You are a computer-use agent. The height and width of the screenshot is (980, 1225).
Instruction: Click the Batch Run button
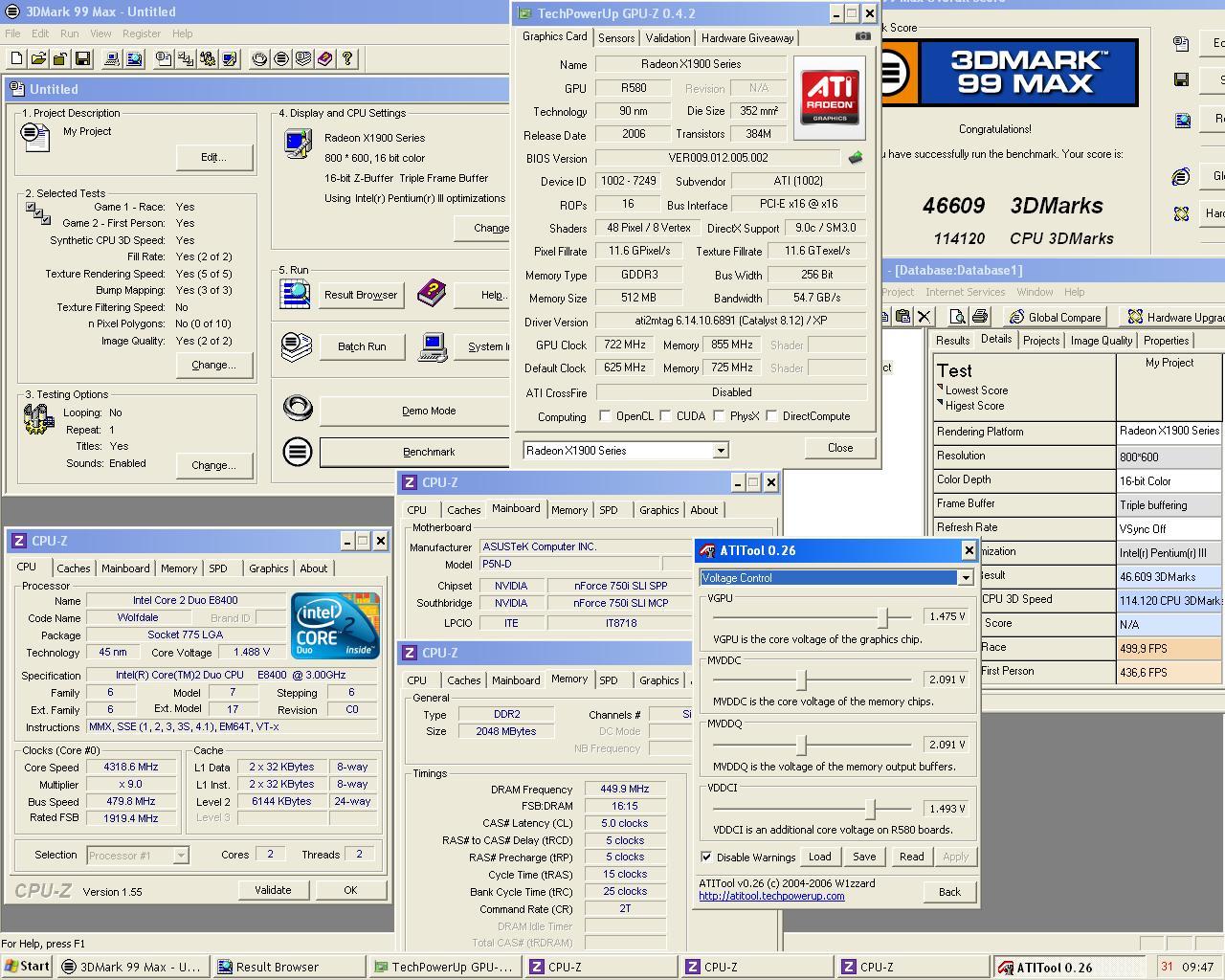pos(362,346)
